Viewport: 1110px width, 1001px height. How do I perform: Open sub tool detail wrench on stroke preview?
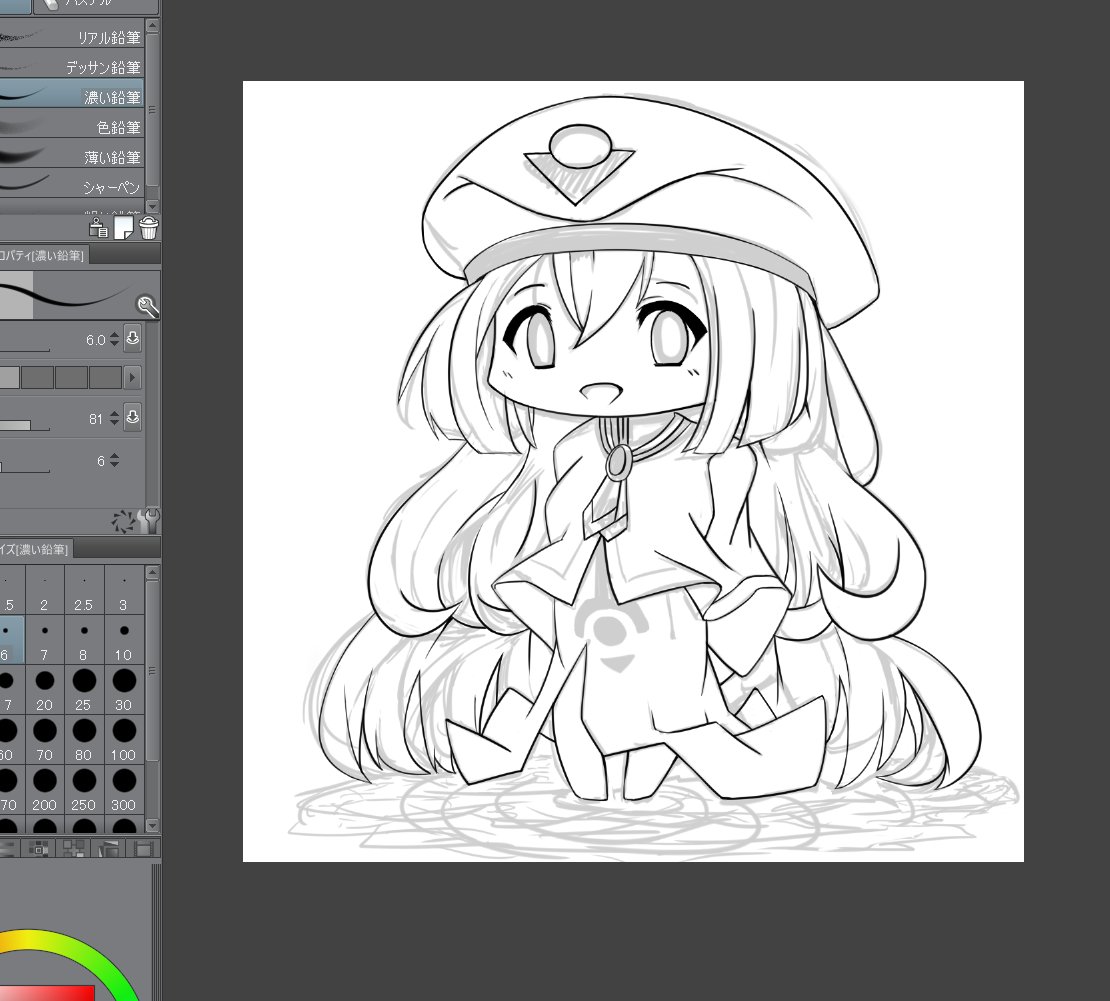click(x=147, y=307)
